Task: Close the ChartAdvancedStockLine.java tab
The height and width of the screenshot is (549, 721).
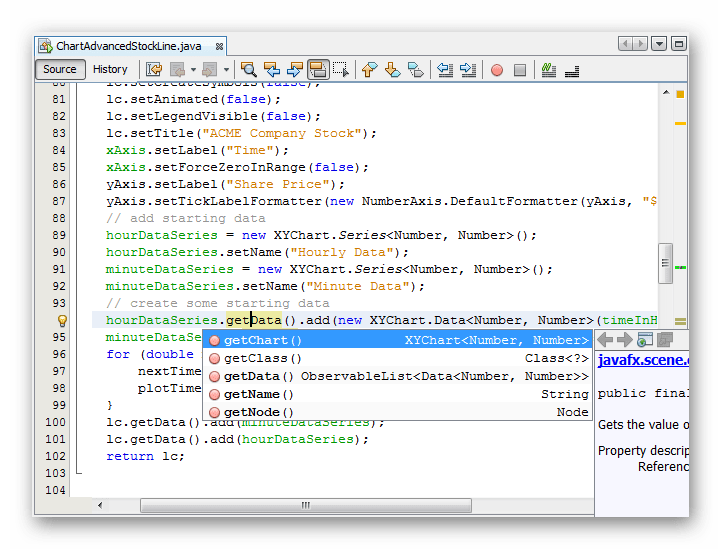Action: click(219, 46)
